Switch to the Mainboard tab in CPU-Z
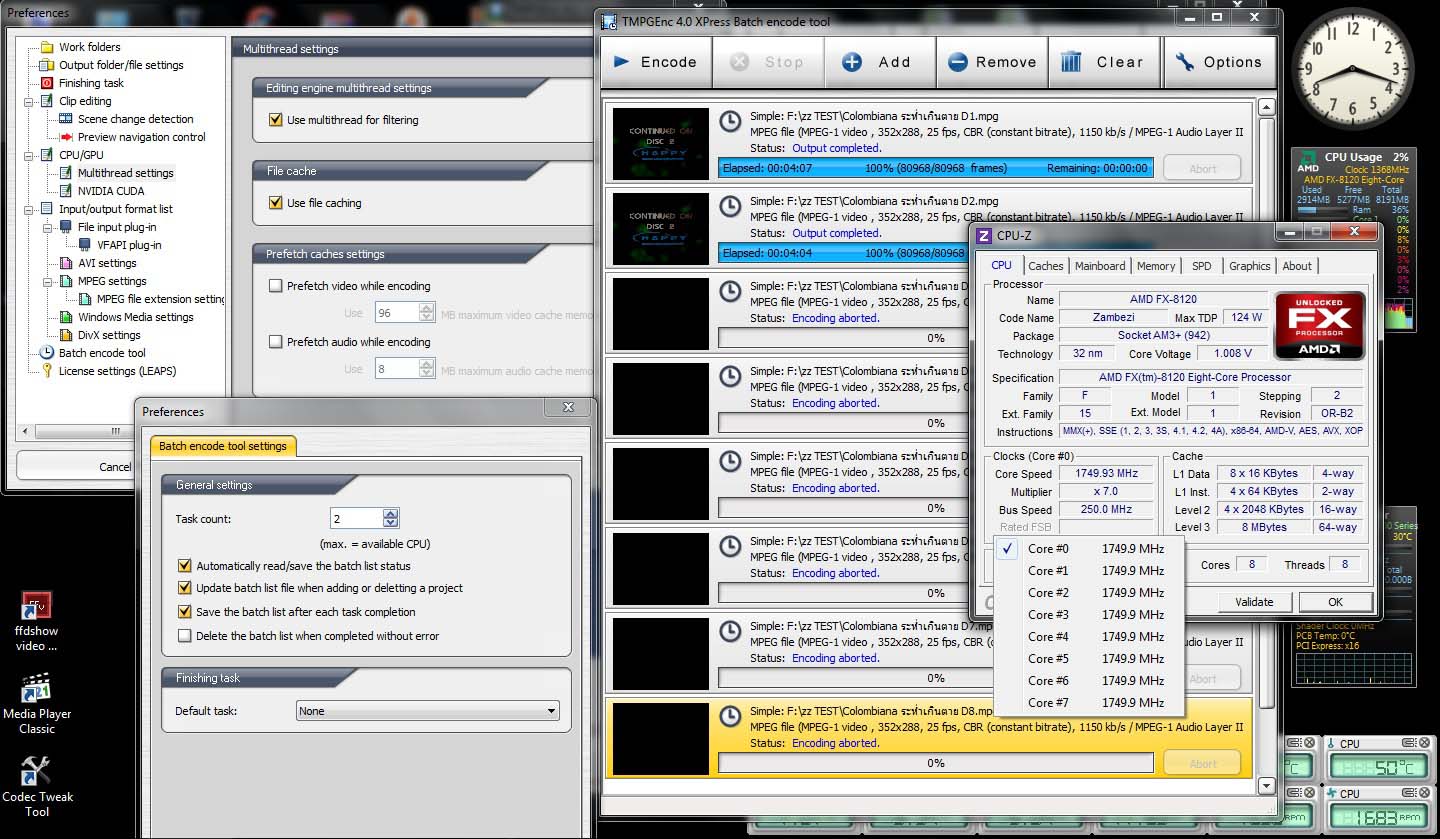The width and height of the screenshot is (1440, 839). [x=1100, y=266]
